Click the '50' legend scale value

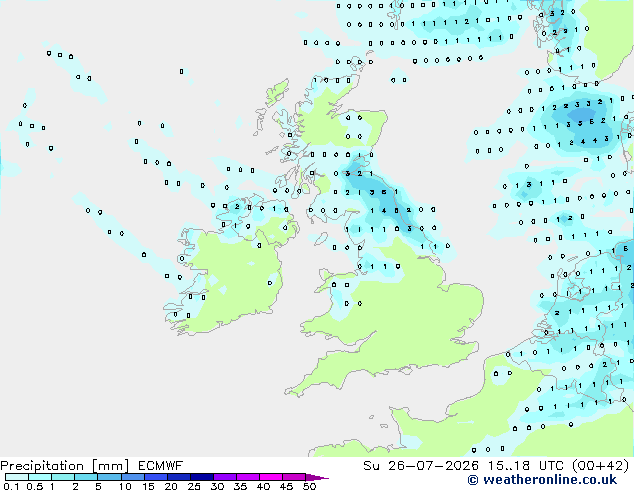tap(309, 486)
